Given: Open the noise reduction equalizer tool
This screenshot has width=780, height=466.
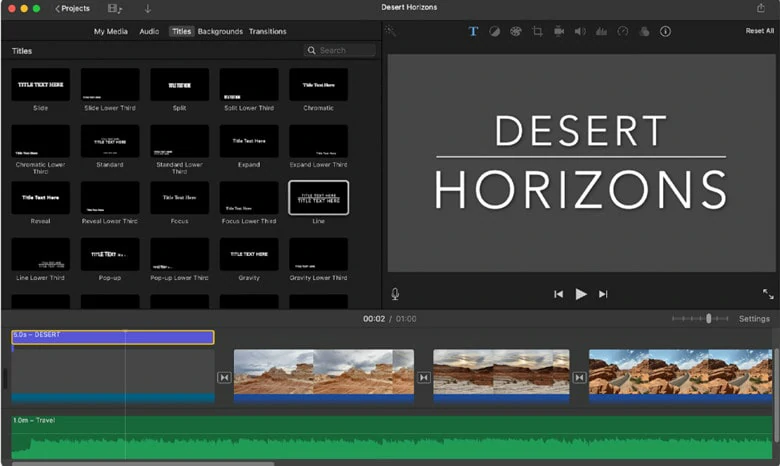Looking at the screenshot, I should 601,31.
